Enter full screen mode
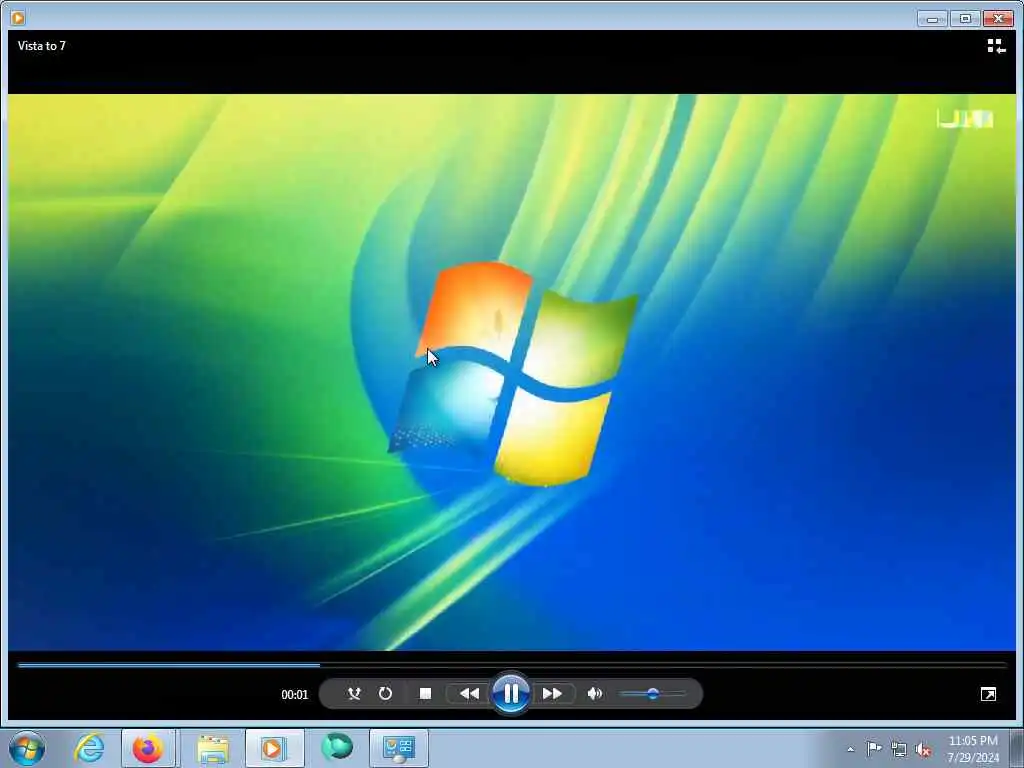Screen dimensions: 1024x768 988,694
